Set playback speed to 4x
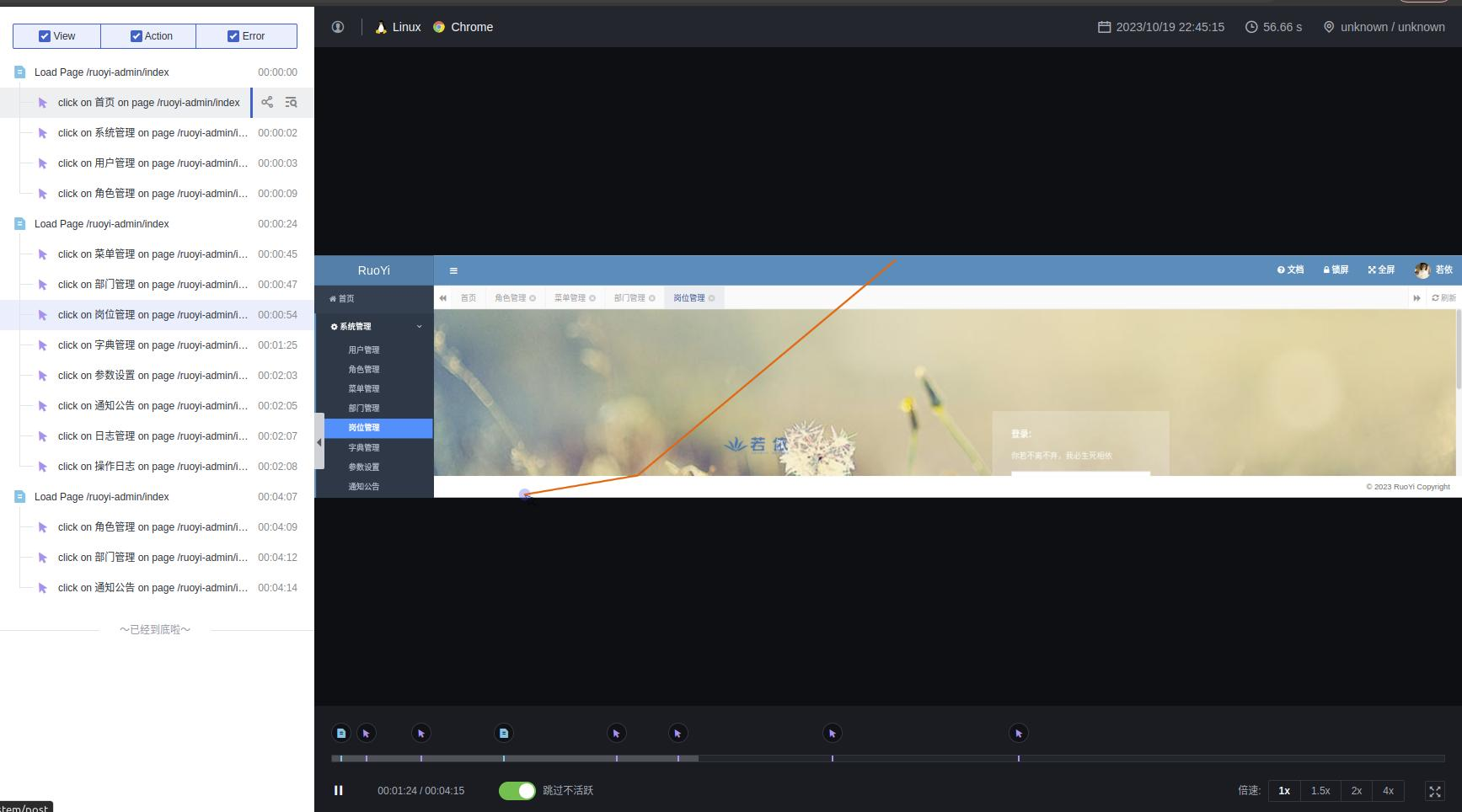The width and height of the screenshot is (1462, 812). [1388, 791]
